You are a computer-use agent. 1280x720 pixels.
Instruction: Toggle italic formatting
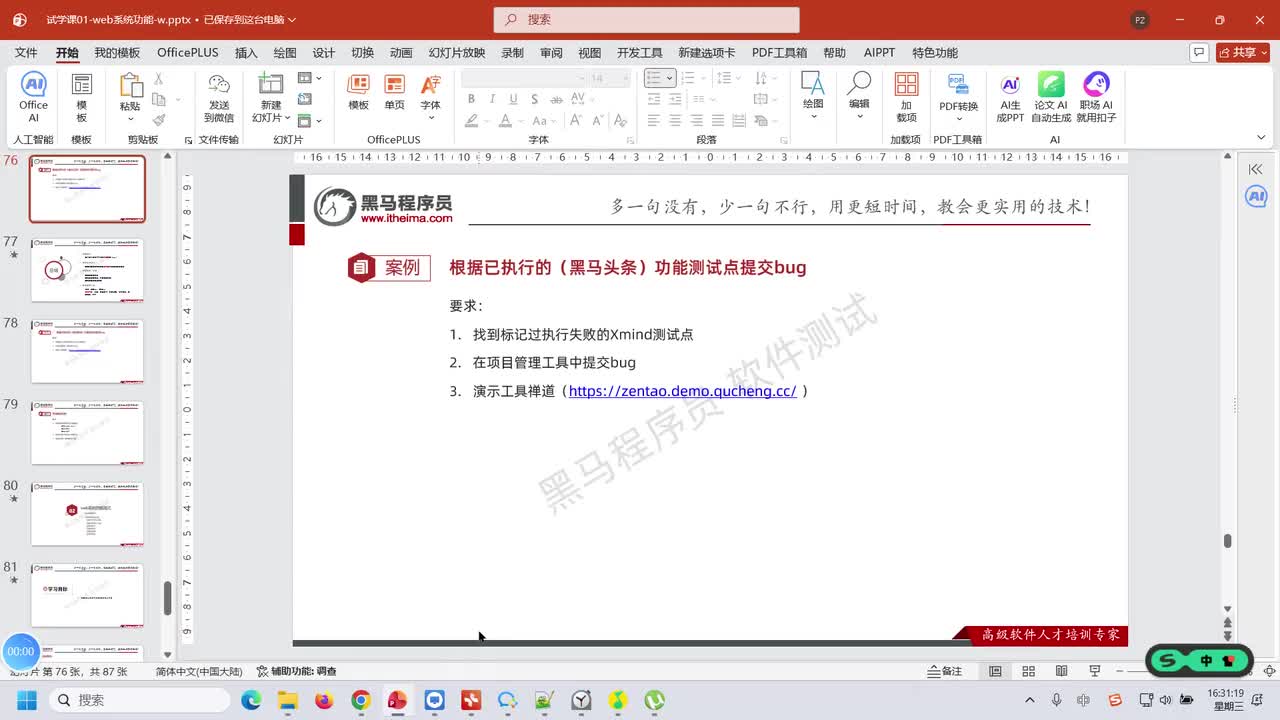tap(492, 99)
